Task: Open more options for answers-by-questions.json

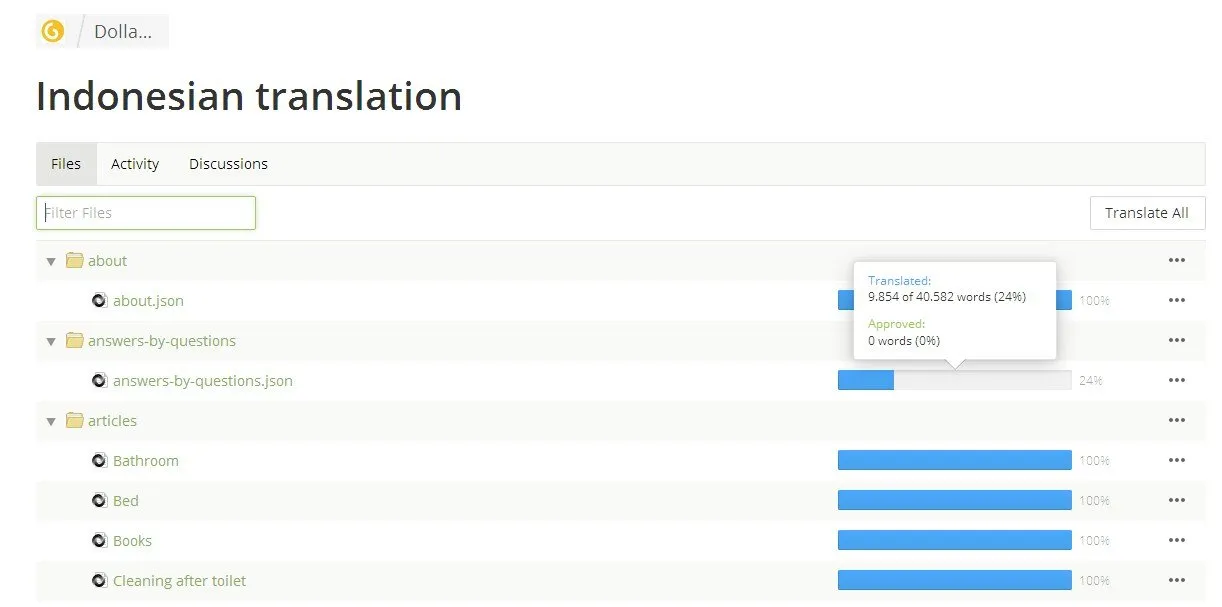Action: (x=1176, y=381)
